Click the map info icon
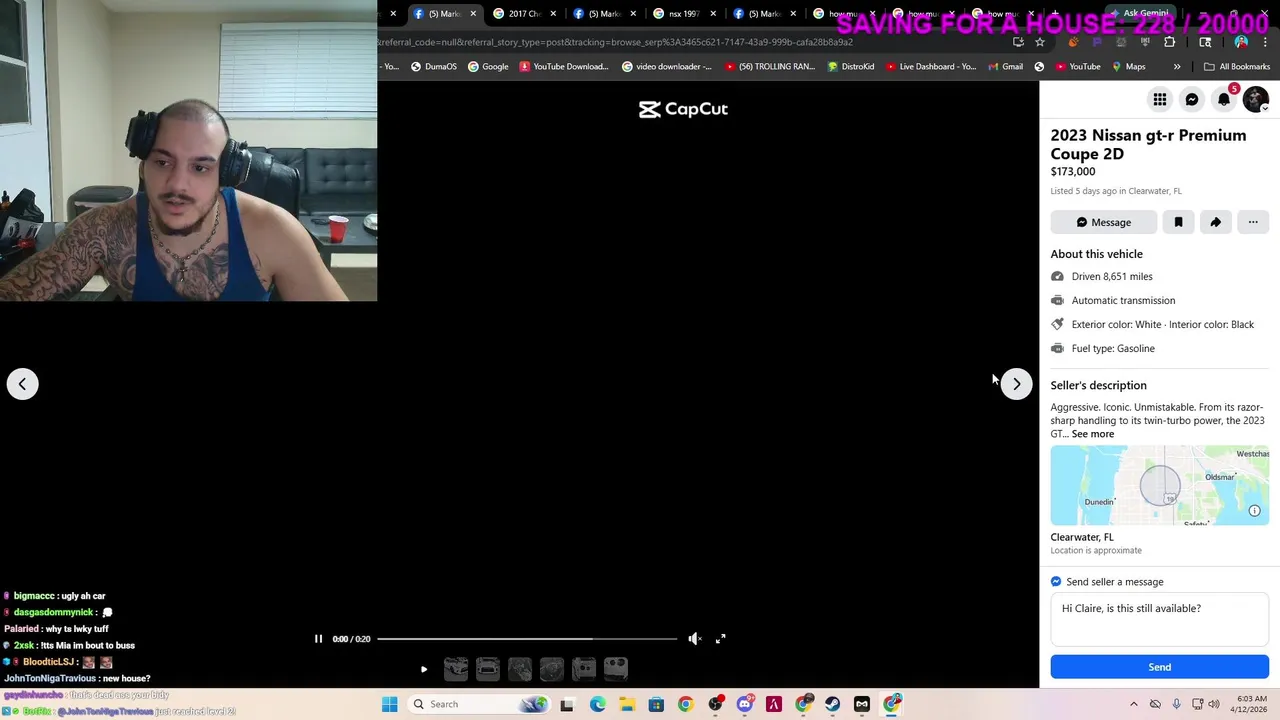 [x=1255, y=511]
